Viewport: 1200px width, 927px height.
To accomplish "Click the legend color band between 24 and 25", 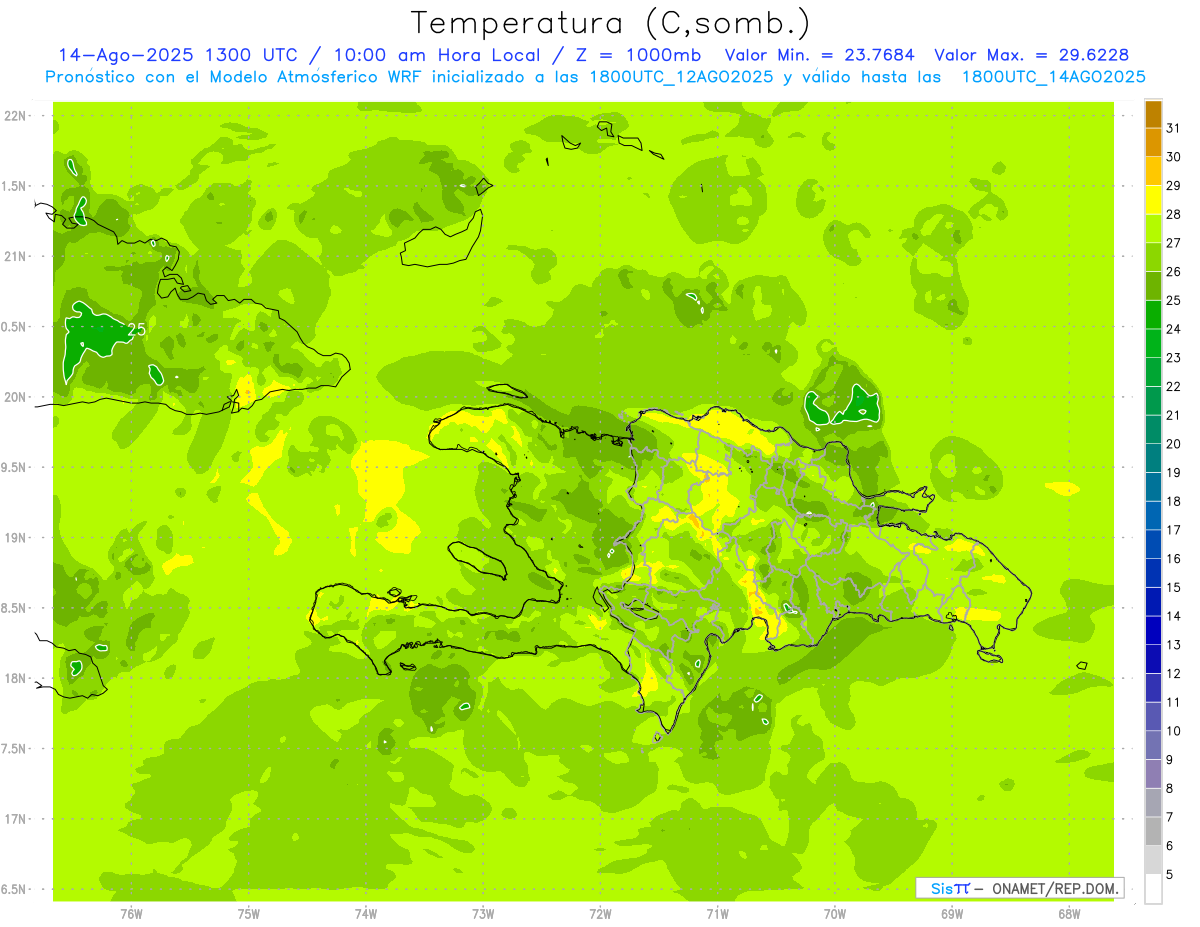I will pyautogui.click(x=1153, y=315).
